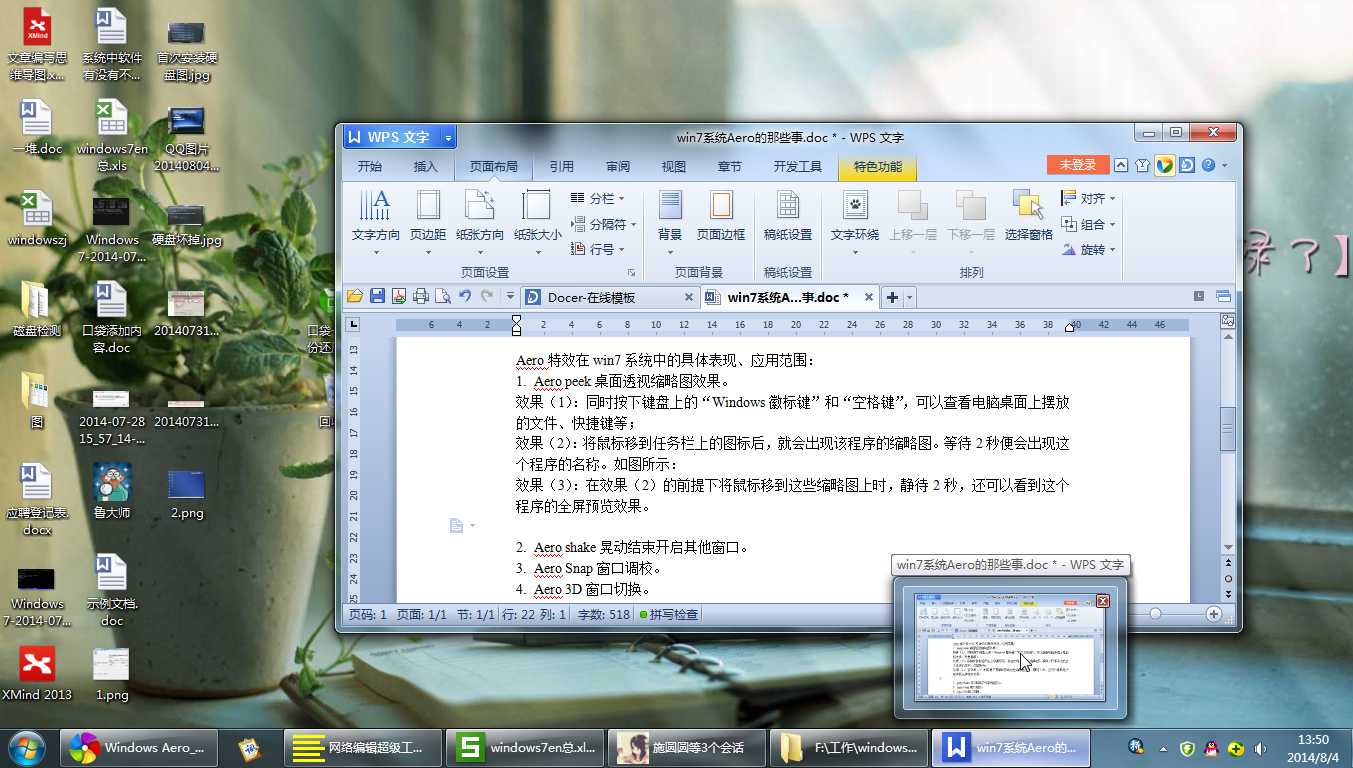This screenshot has height=768, width=1353.
Task: Add a new document tab with plus button
Action: [x=892, y=297]
